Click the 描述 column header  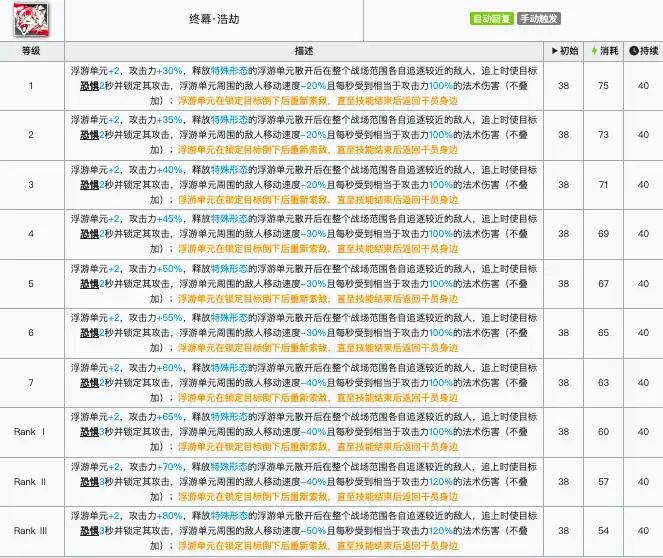pyautogui.click(x=304, y=50)
